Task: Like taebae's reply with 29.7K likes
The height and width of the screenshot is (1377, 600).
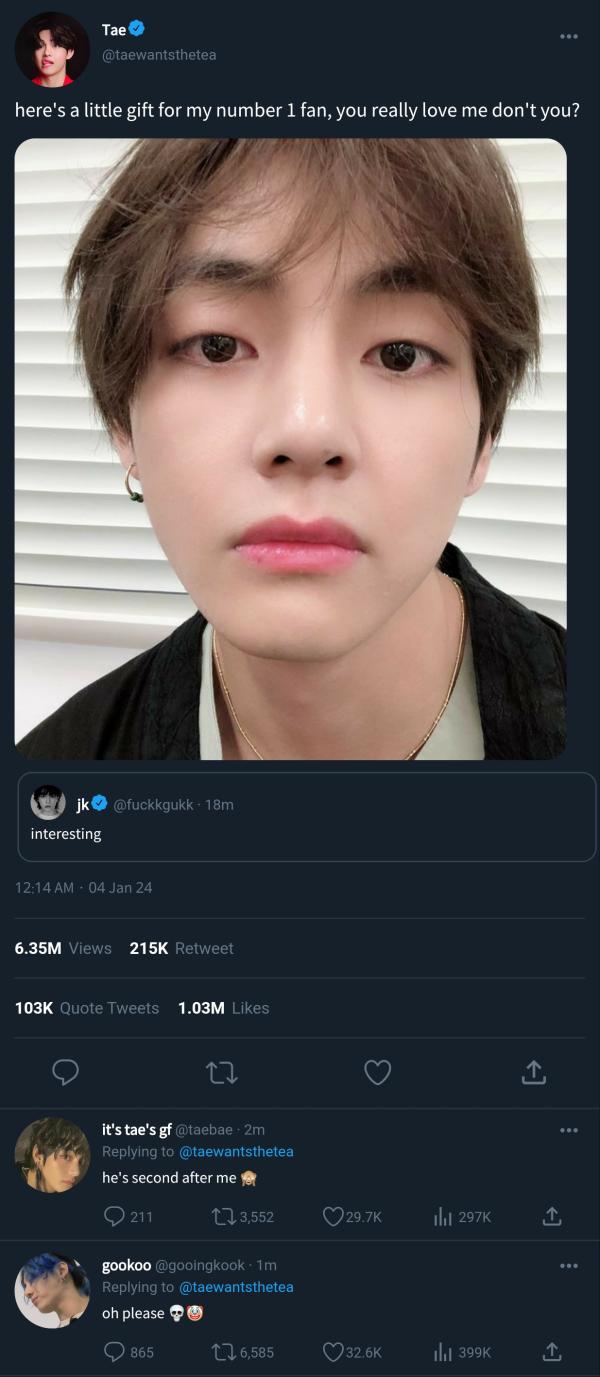Action: pyautogui.click(x=333, y=1216)
